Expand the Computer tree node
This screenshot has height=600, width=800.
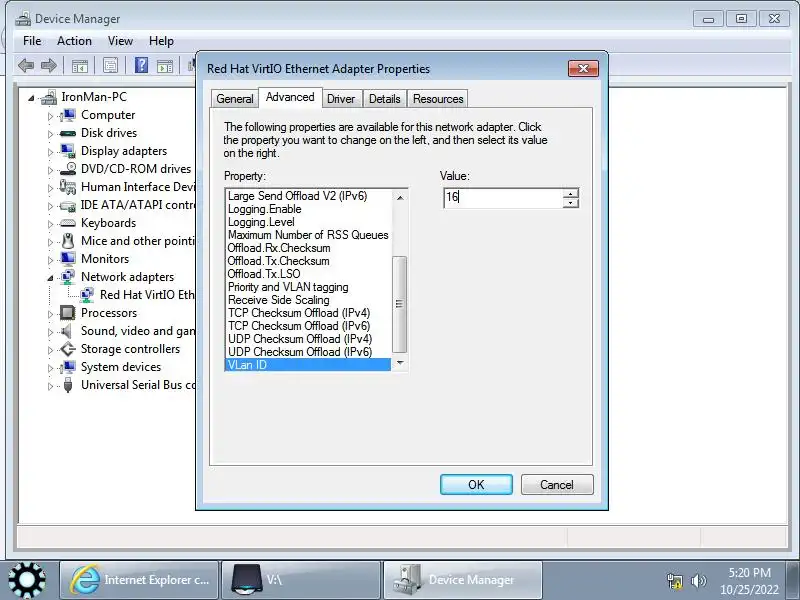(x=50, y=116)
